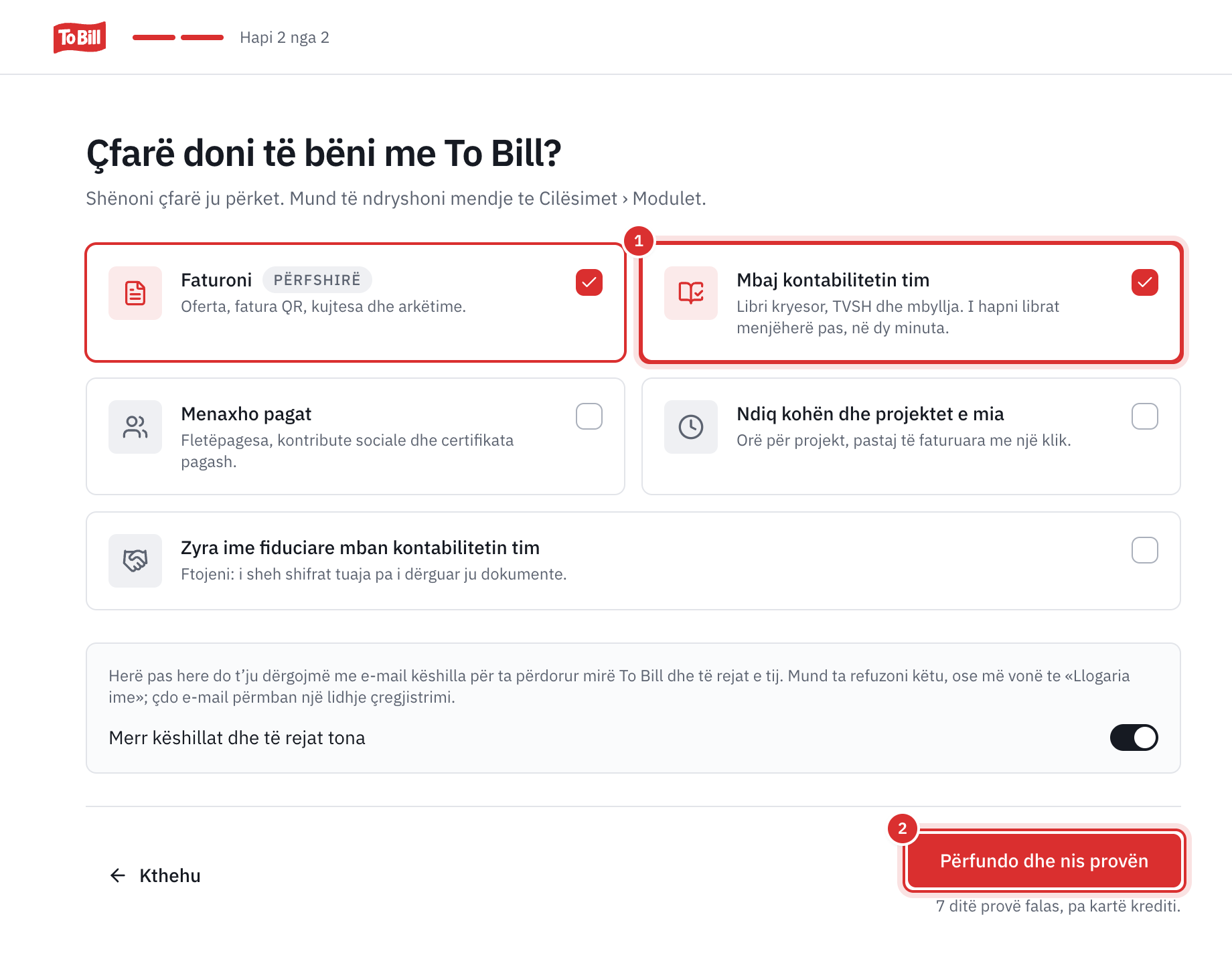Click Ndiq kohën dhe projektet e mia title
This screenshot has width=1232, height=953.
click(870, 414)
